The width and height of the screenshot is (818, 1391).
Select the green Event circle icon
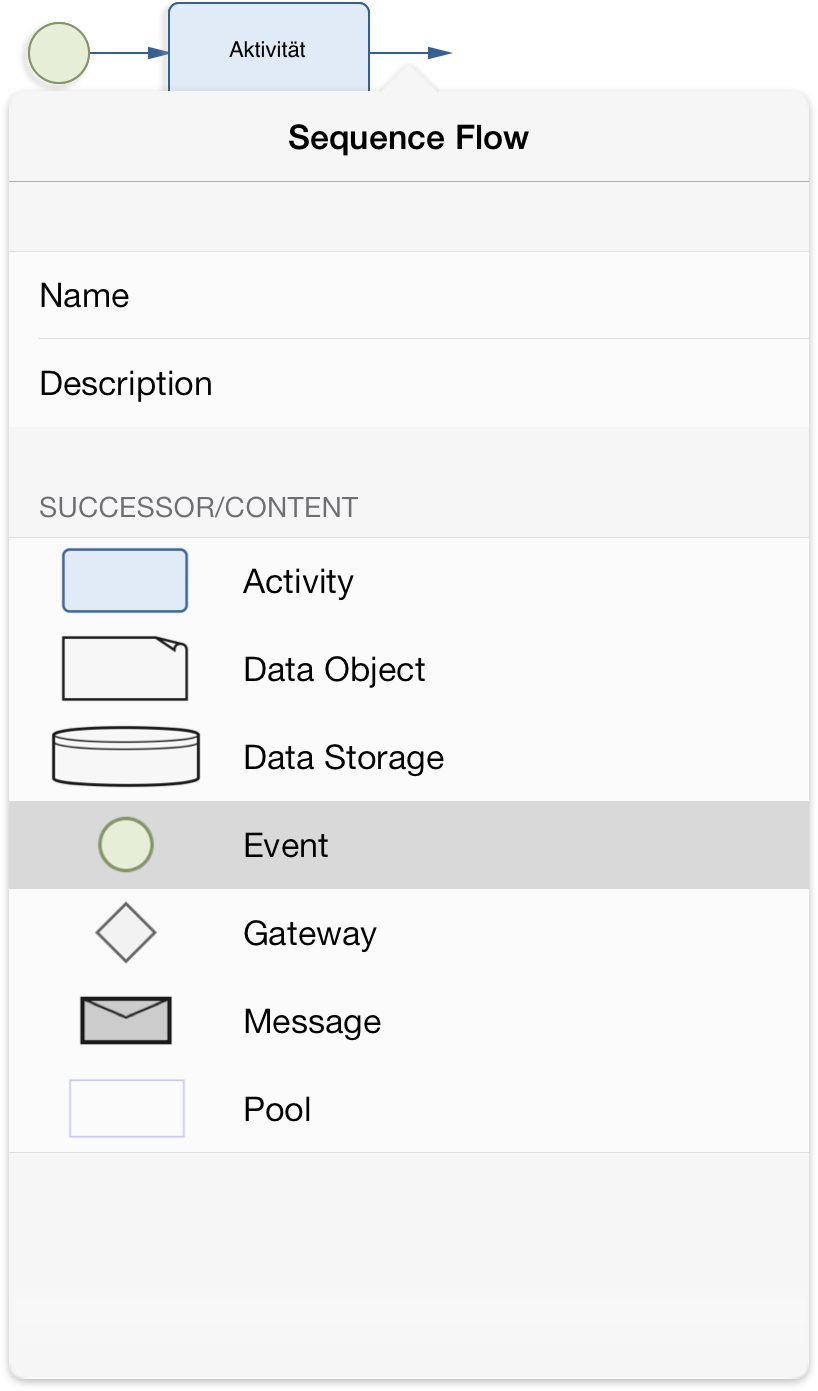pyautogui.click(x=126, y=844)
